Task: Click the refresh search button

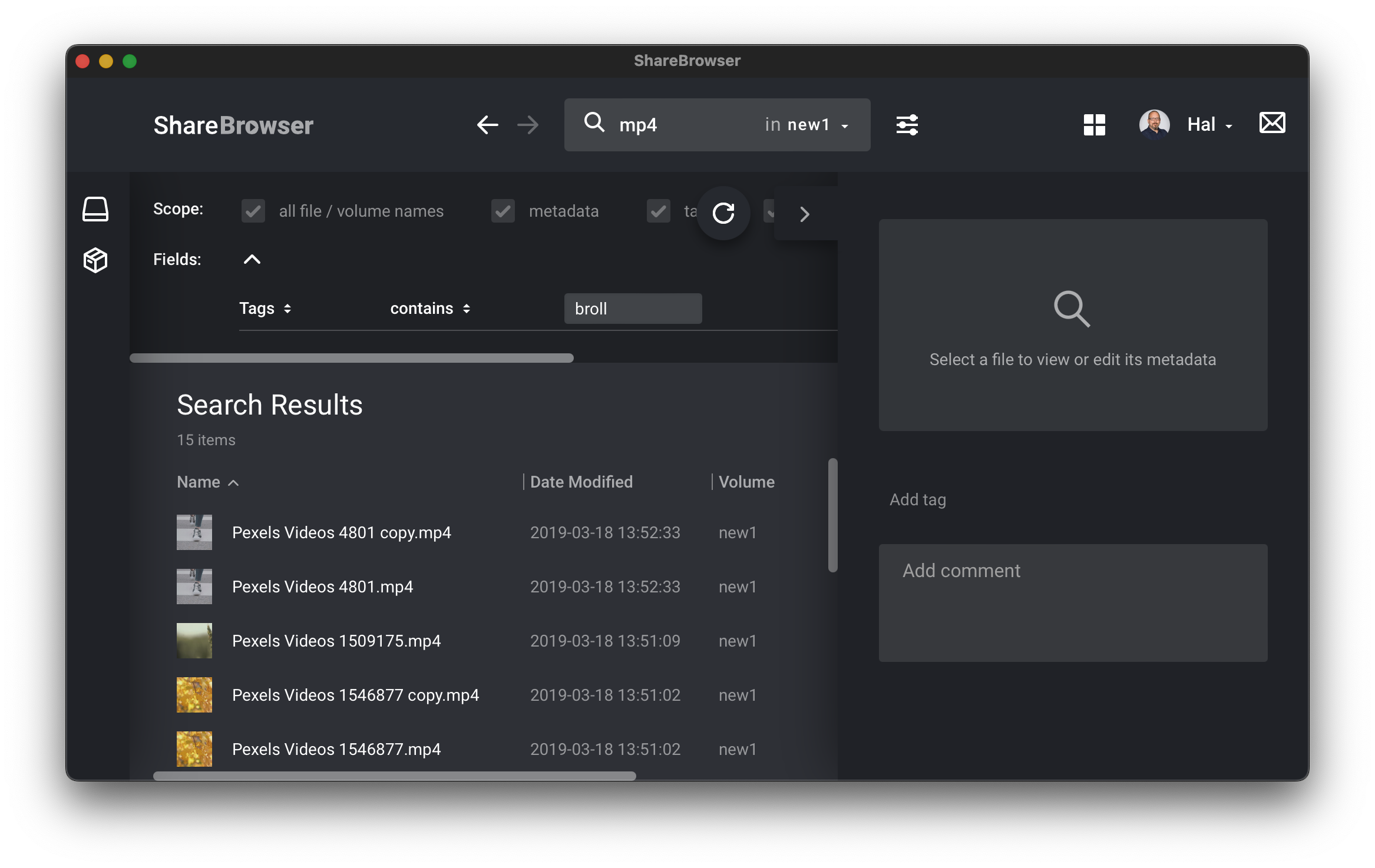Action: (x=723, y=213)
